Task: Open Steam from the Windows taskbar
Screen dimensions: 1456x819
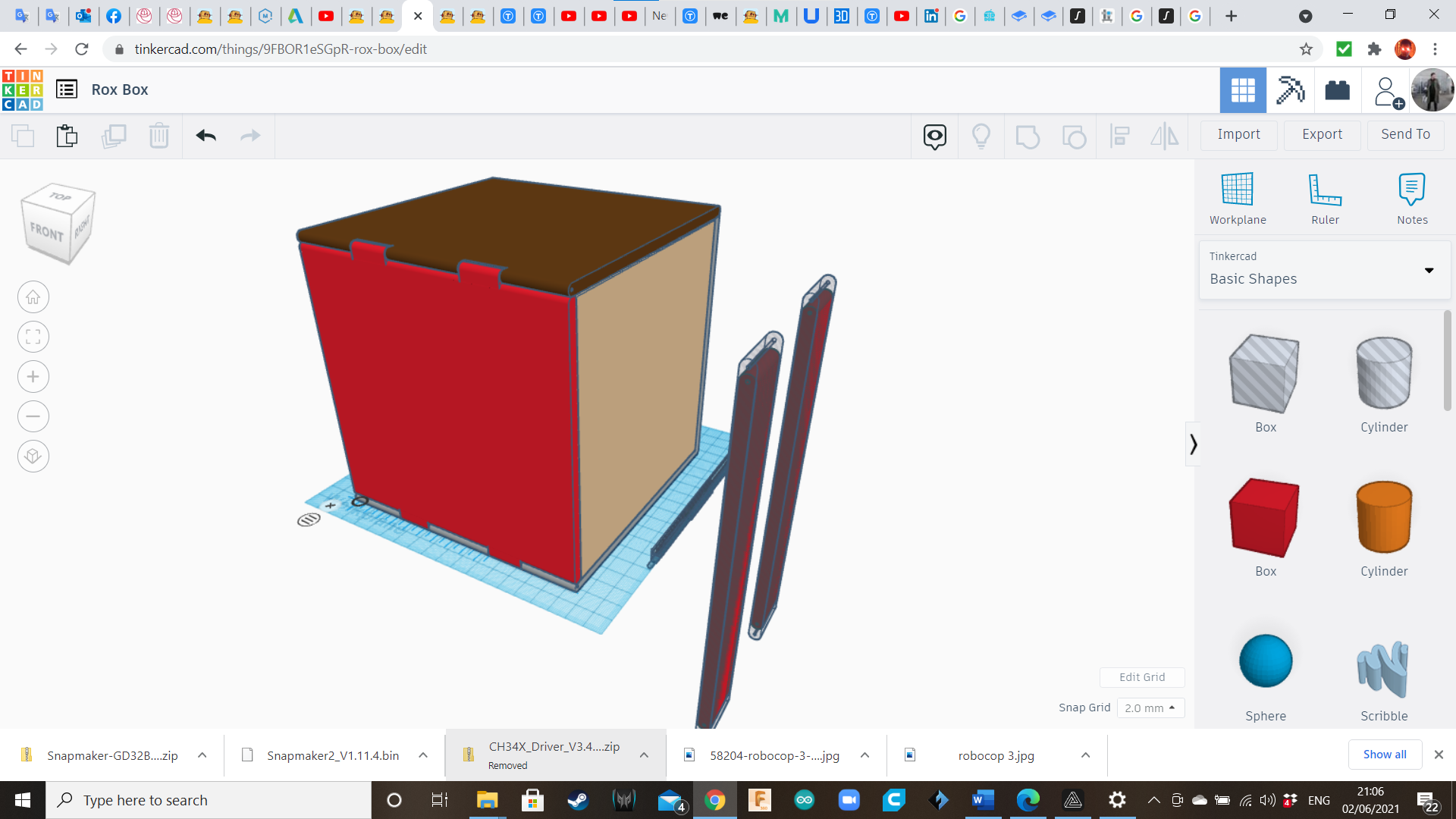Action: [x=577, y=800]
